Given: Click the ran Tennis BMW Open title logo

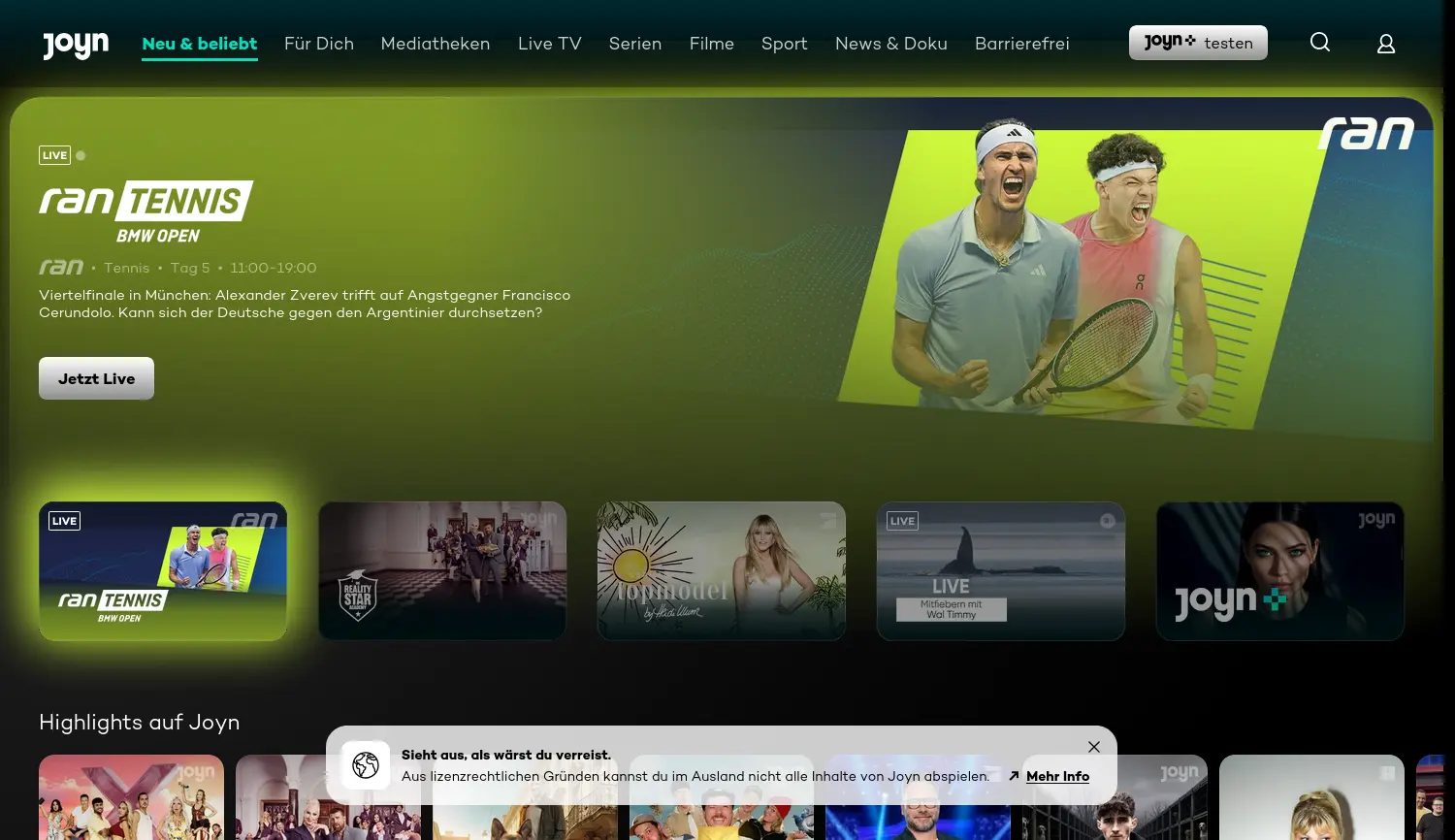Looking at the screenshot, I should point(145,211).
